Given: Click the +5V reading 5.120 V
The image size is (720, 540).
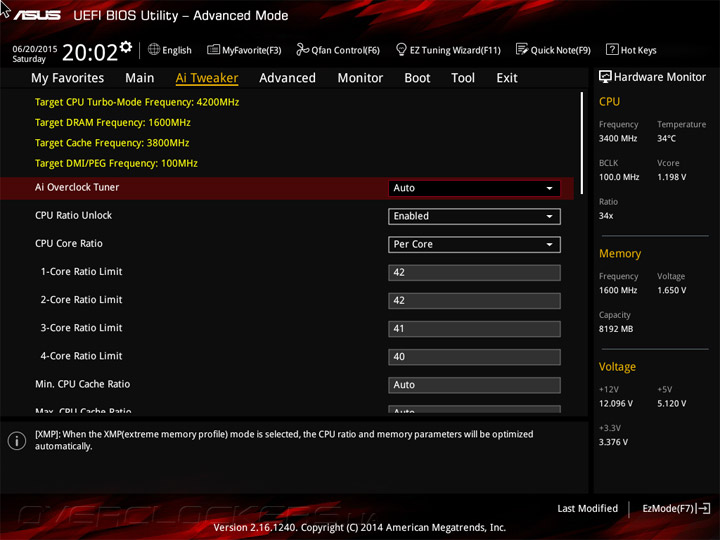Looking at the screenshot, I should [x=671, y=403].
